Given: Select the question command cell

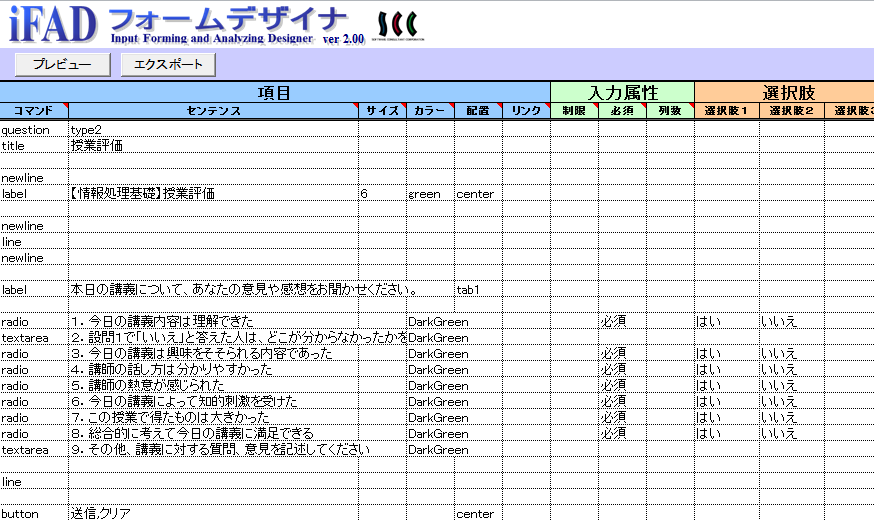Looking at the screenshot, I should (34, 130).
